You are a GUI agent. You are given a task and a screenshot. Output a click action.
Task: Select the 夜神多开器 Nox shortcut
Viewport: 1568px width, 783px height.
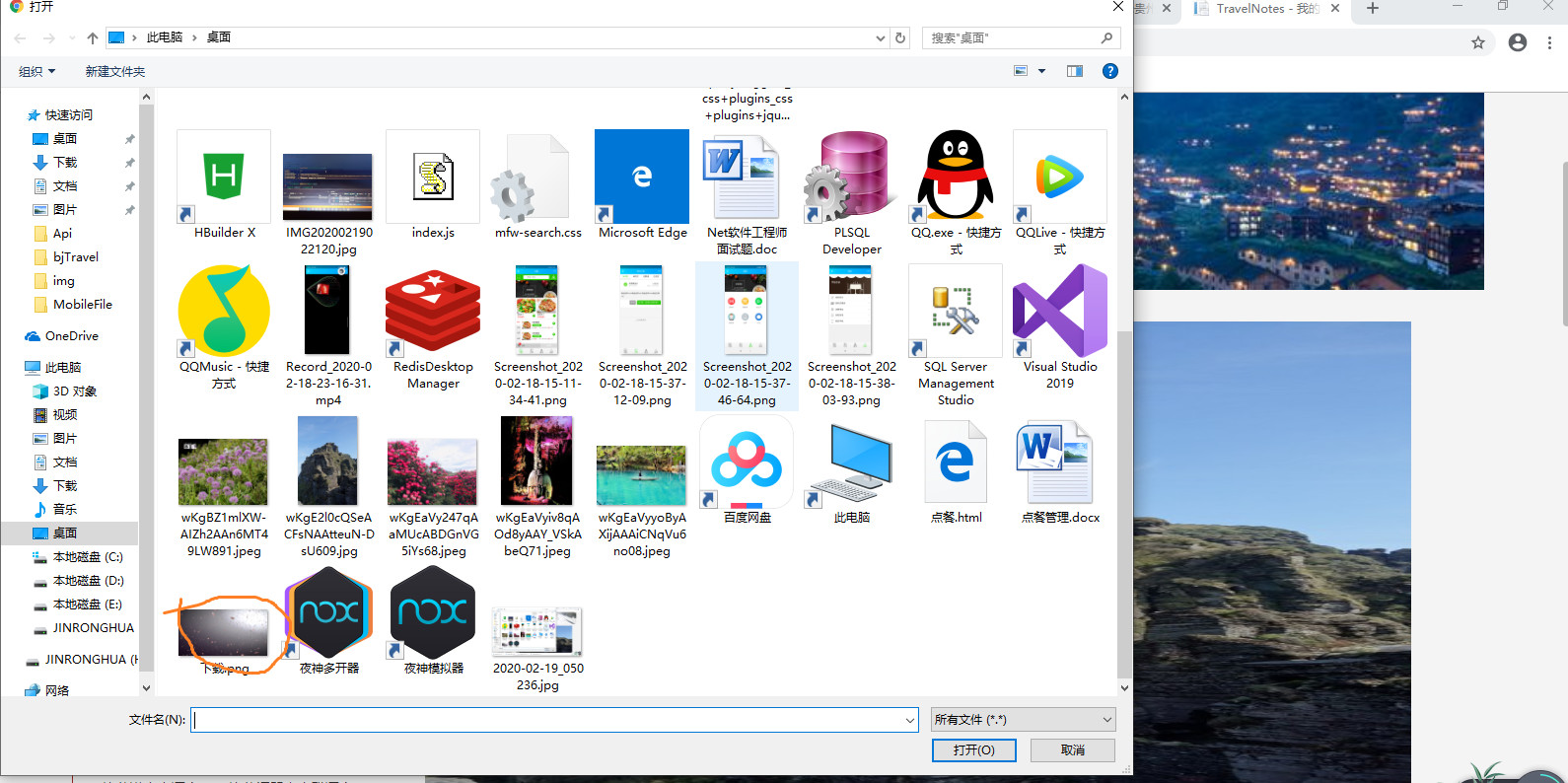pos(328,612)
